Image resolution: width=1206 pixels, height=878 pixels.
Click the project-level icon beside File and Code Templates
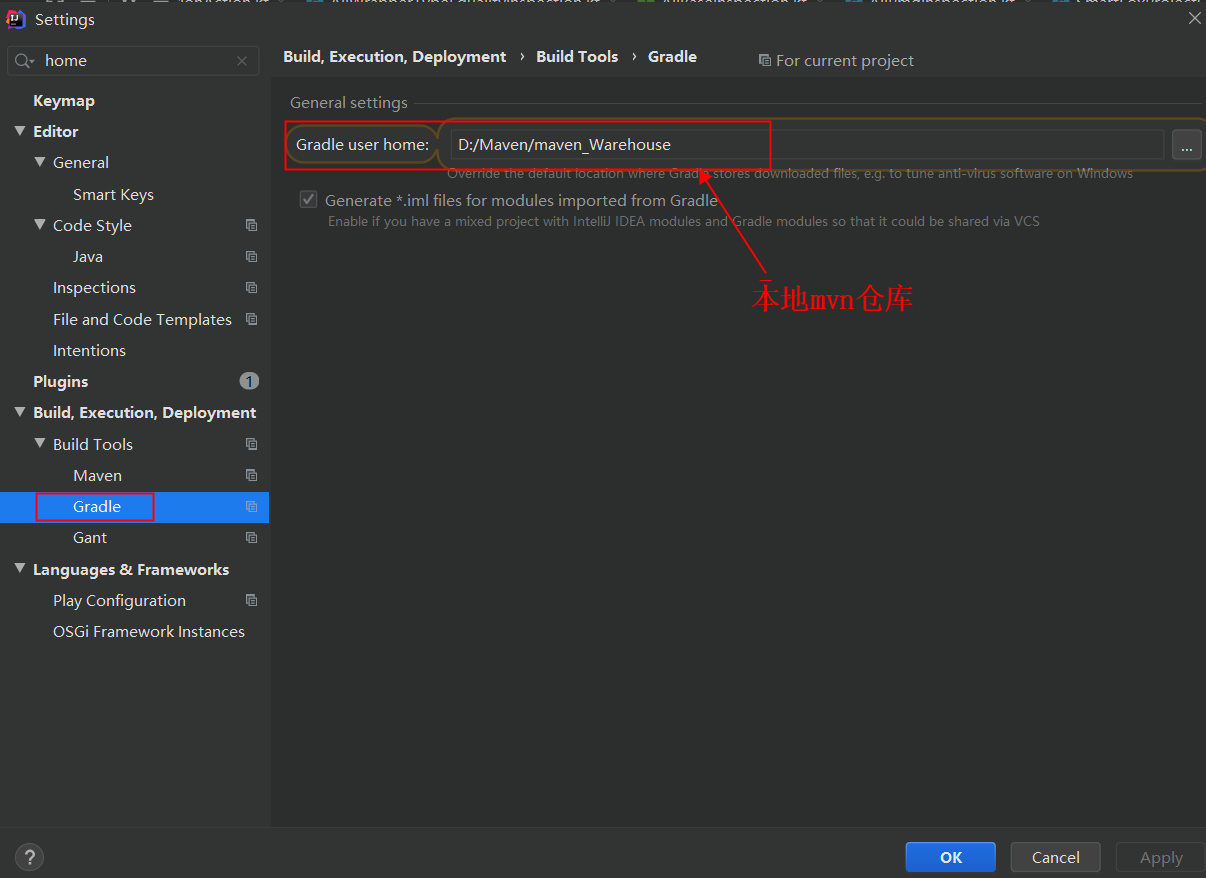click(251, 320)
